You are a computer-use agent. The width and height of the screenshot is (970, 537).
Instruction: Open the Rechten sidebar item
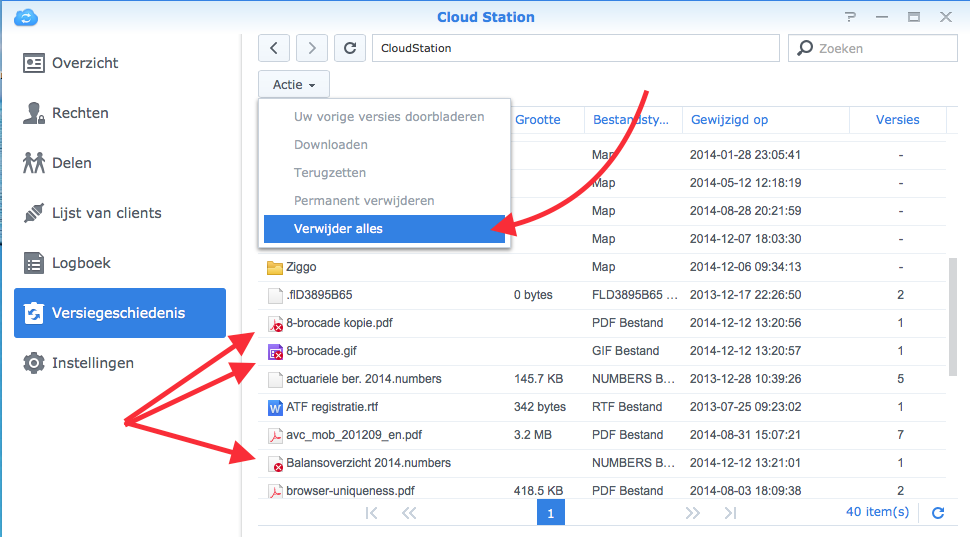click(x=80, y=113)
